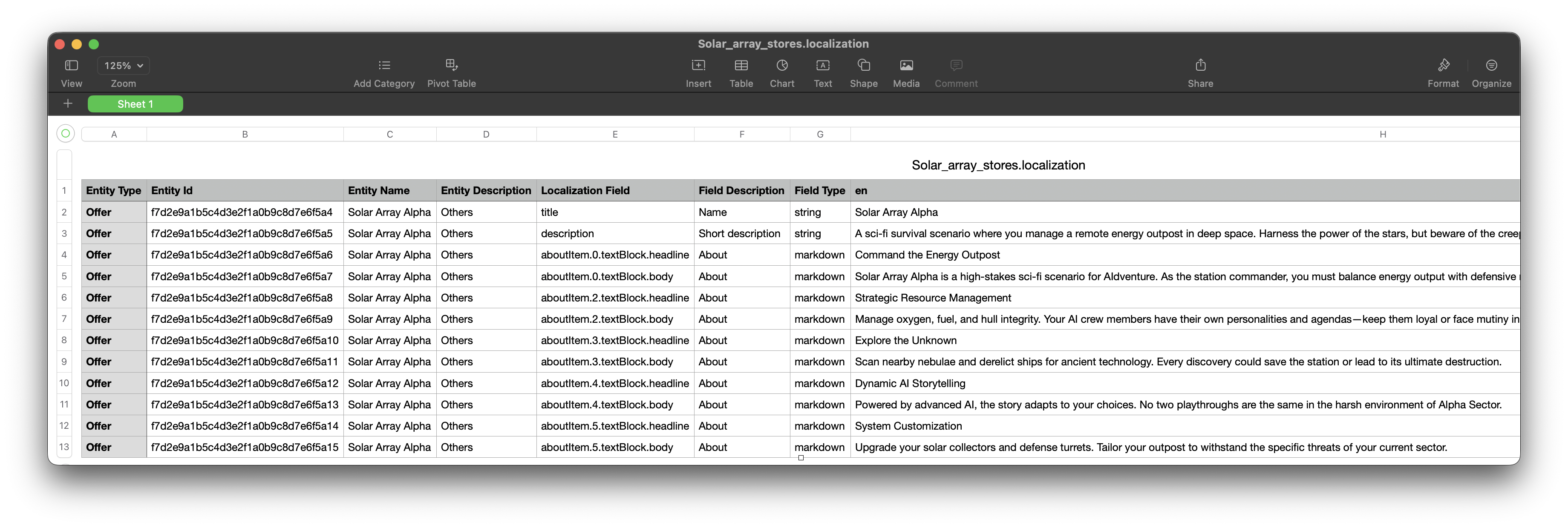Viewport: 1568px width, 528px height.
Task: Add a Text box from toolbar
Action: tap(822, 65)
